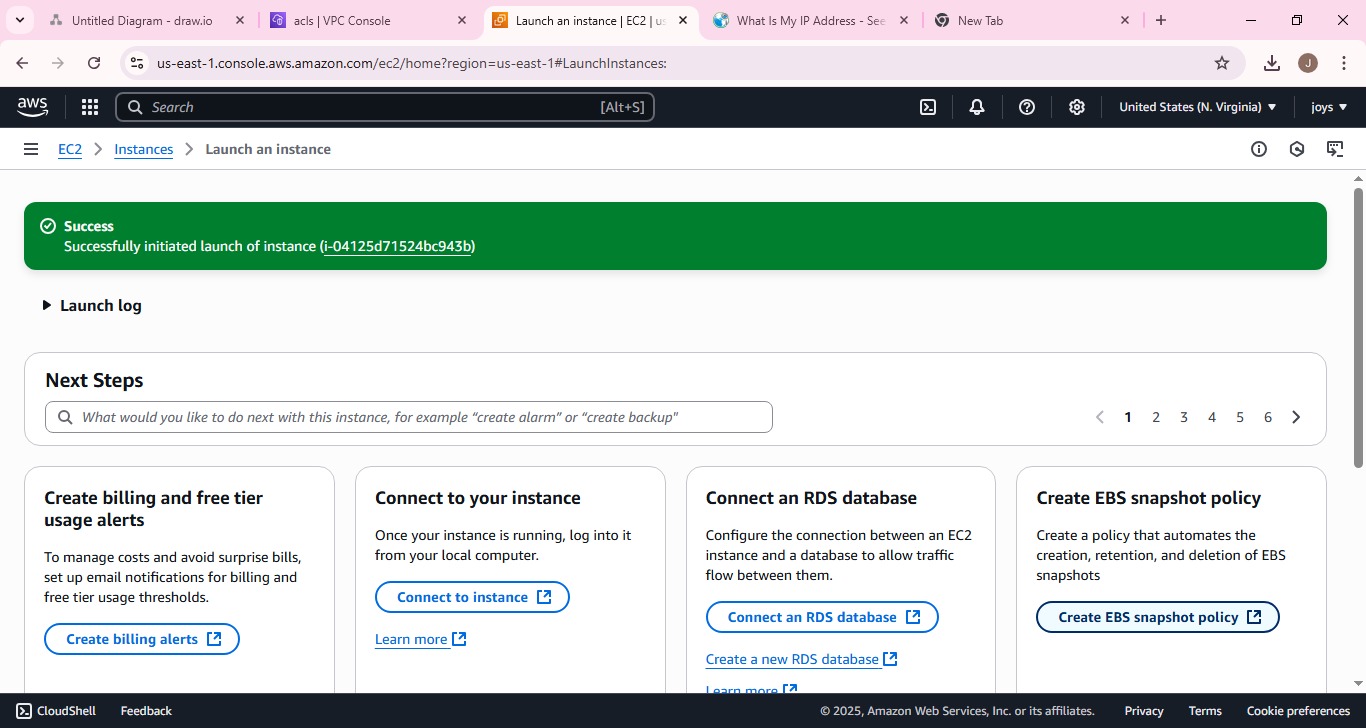Focus the Next Steps search field
Image resolution: width=1366 pixels, height=728 pixels.
click(409, 417)
